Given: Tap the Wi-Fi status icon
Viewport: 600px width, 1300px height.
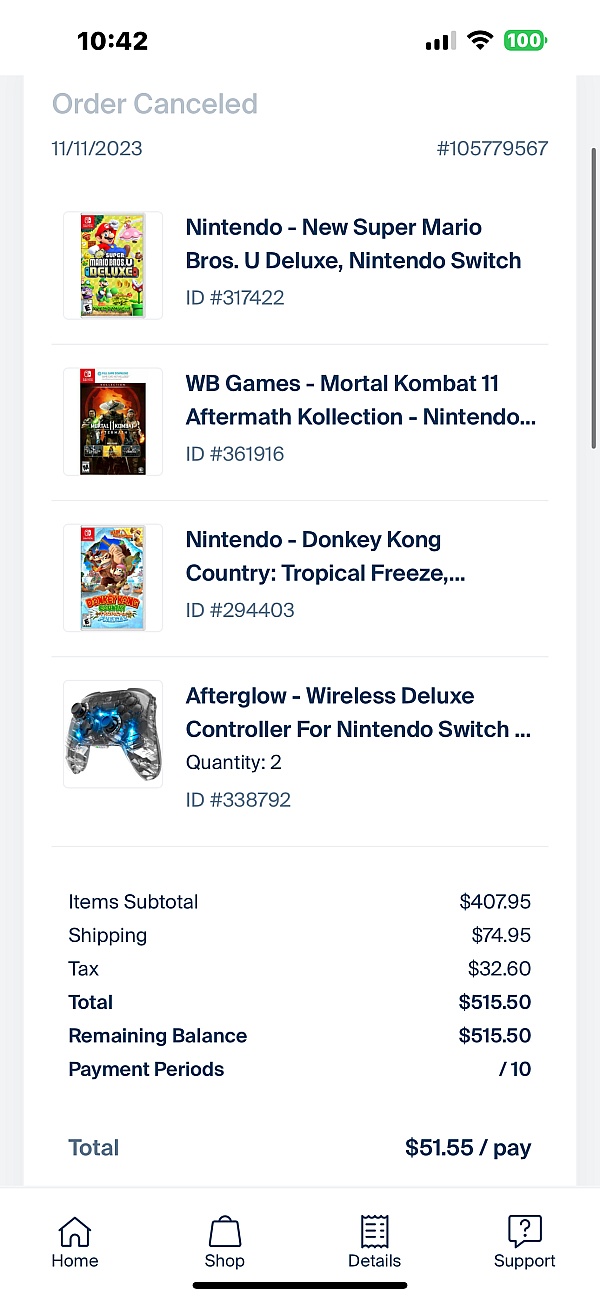Looking at the screenshot, I should pos(480,41).
